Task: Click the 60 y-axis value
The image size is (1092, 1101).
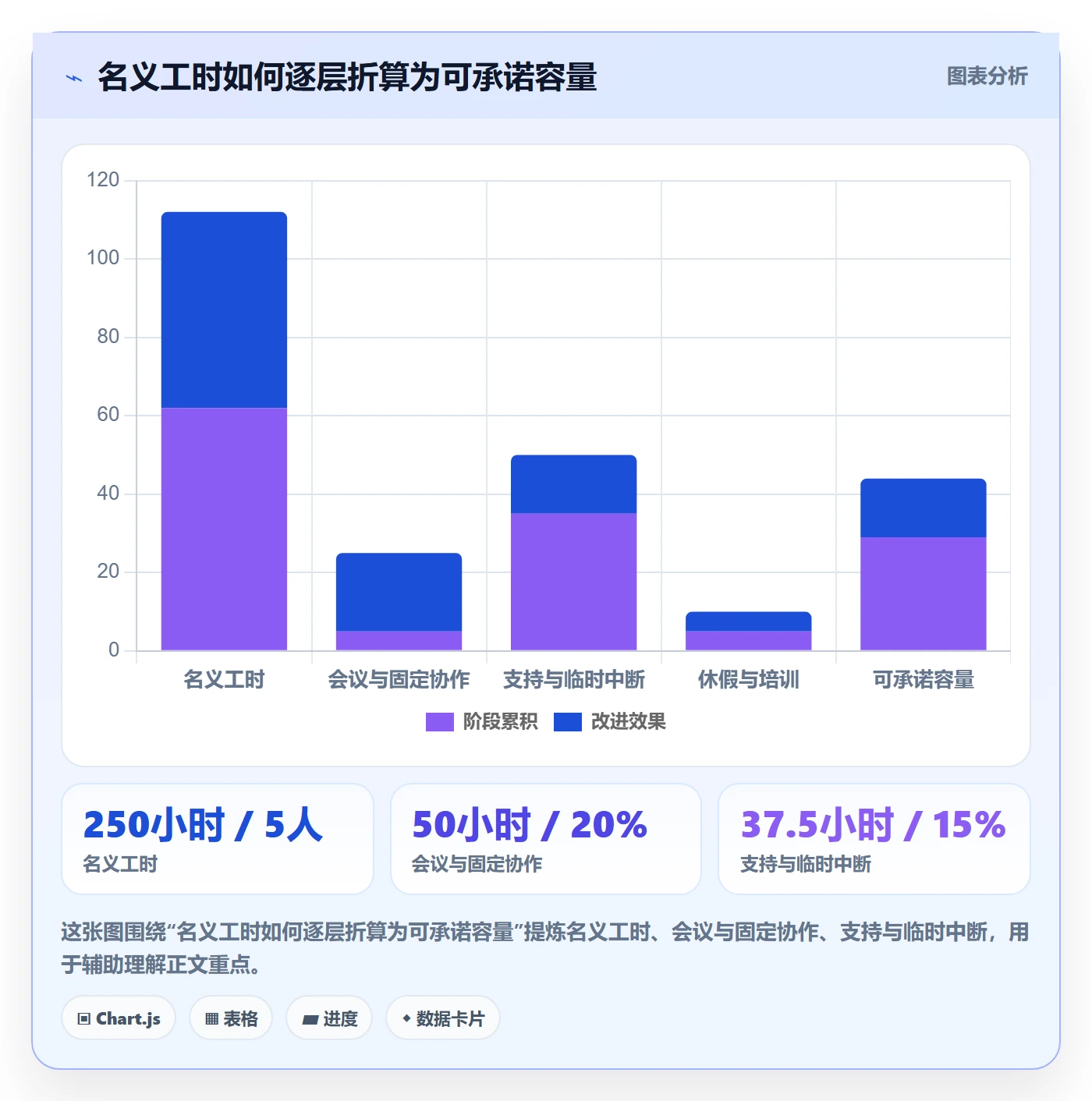Action: pos(108,415)
